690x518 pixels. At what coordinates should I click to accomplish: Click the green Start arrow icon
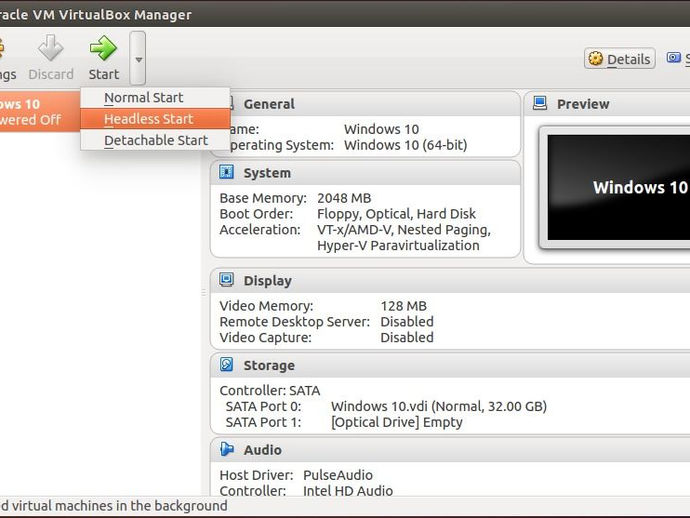click(103, 48)
